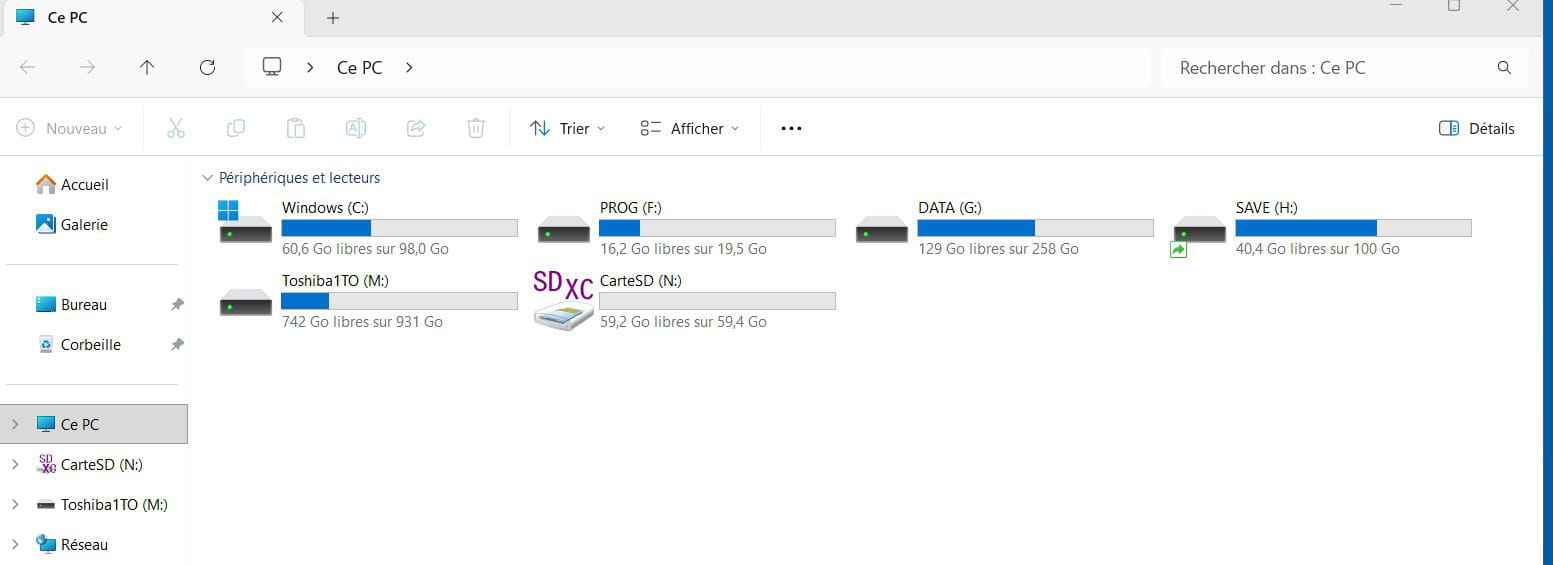The width and height of the screenshot is (1553, 565).
Task: Collapse the Périphériques et lecteurs group
Action: pos(207,178)
